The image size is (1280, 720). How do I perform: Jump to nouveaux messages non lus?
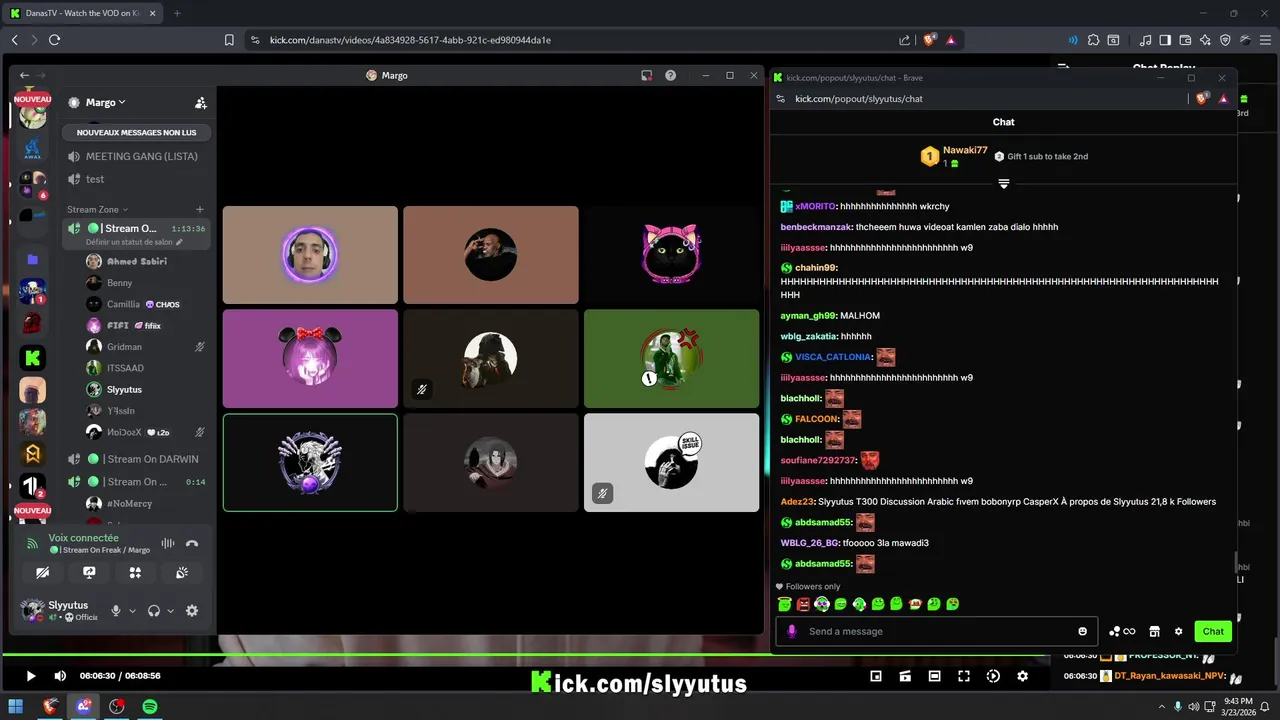point(137,132)
